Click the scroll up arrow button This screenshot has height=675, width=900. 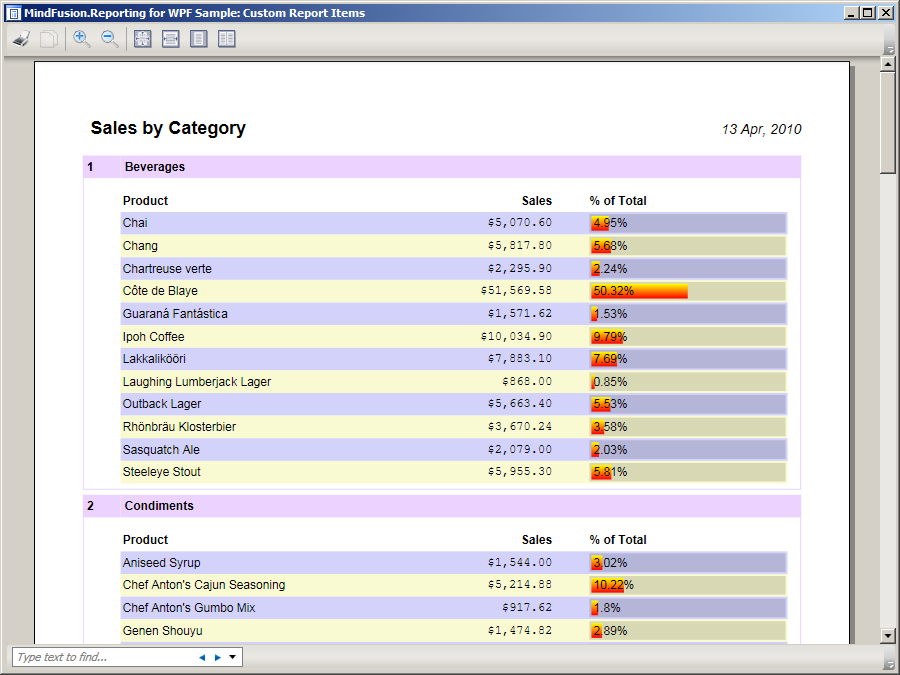887,64
